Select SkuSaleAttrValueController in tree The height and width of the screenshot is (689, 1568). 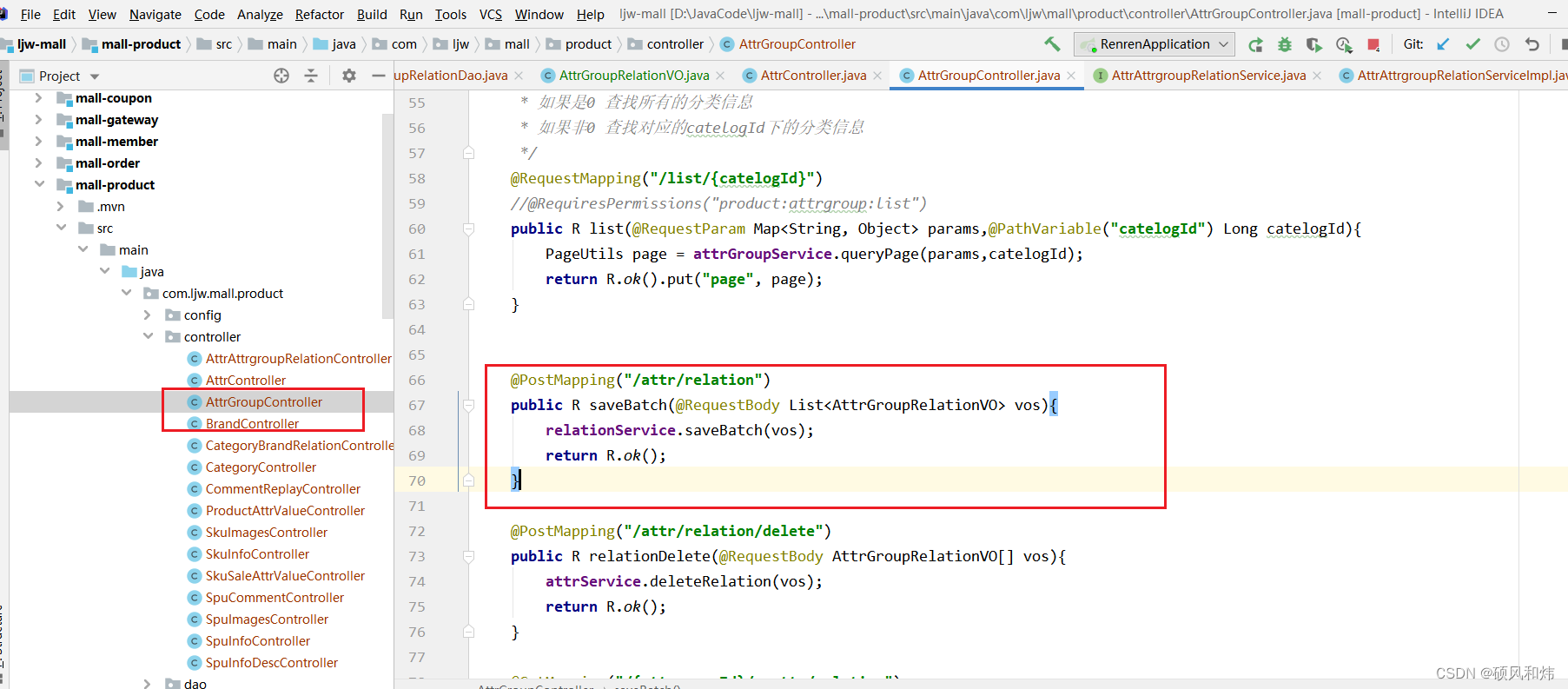pos(285,576)
